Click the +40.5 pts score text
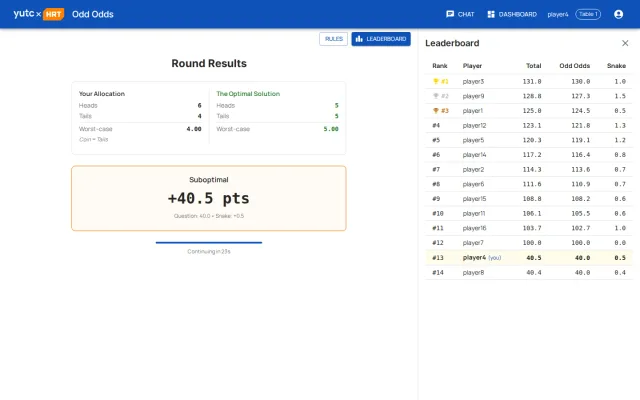The height and width of the screenshot is (400, 640). pos(209,199)
